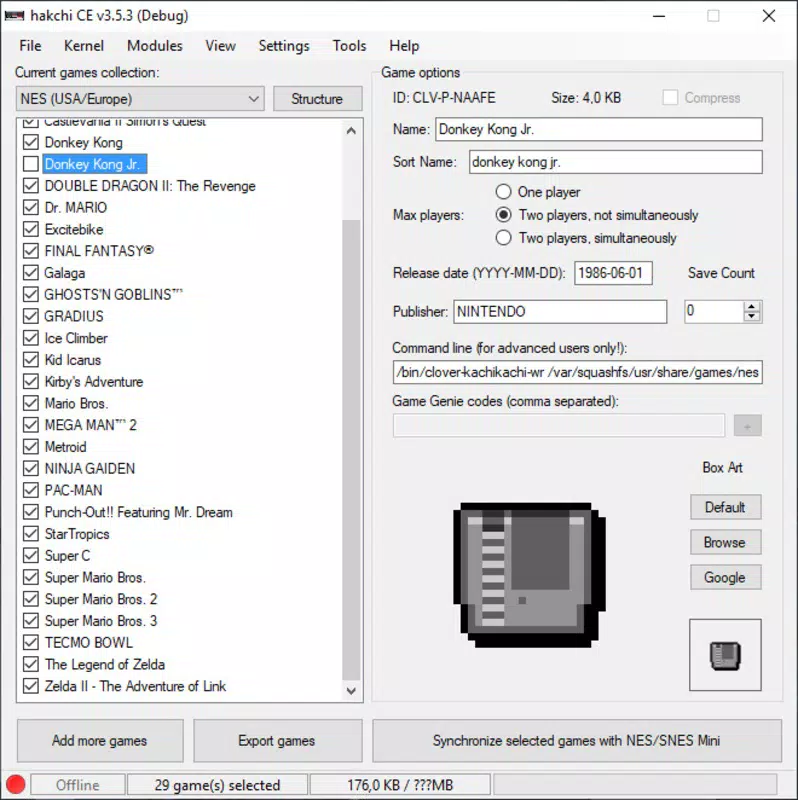798x800 pixels.
Task: Click the Publisher field
Action: point(560,311)
